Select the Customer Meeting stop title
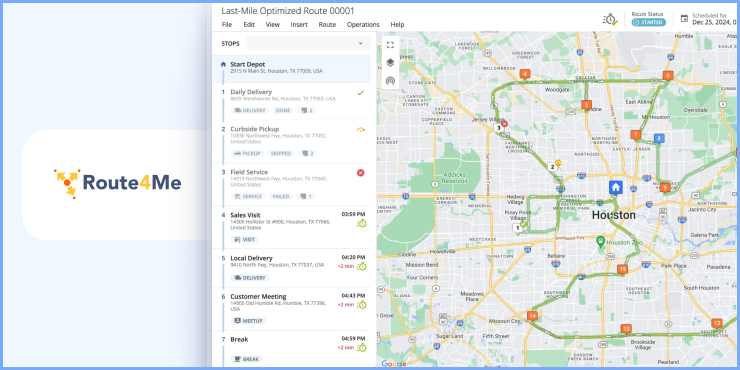 (258, 296)
